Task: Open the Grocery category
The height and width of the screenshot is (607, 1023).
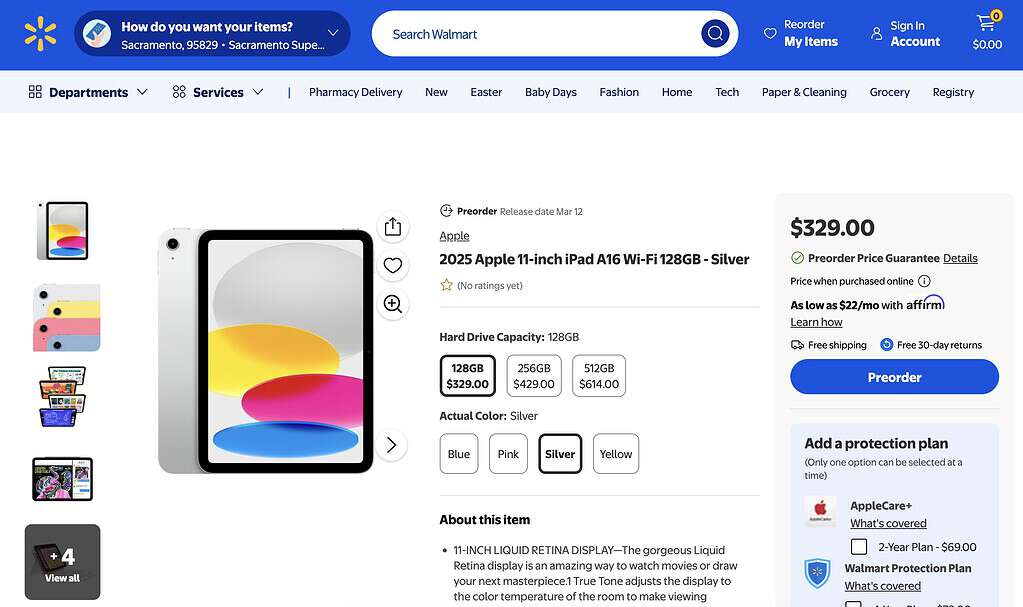Action: (889, 92)
